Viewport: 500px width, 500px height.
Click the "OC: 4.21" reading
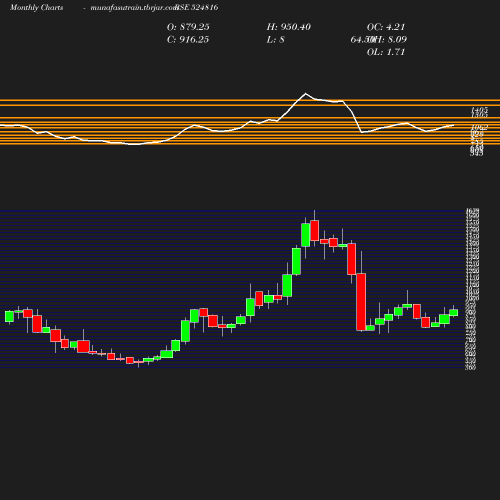point(386,27)
